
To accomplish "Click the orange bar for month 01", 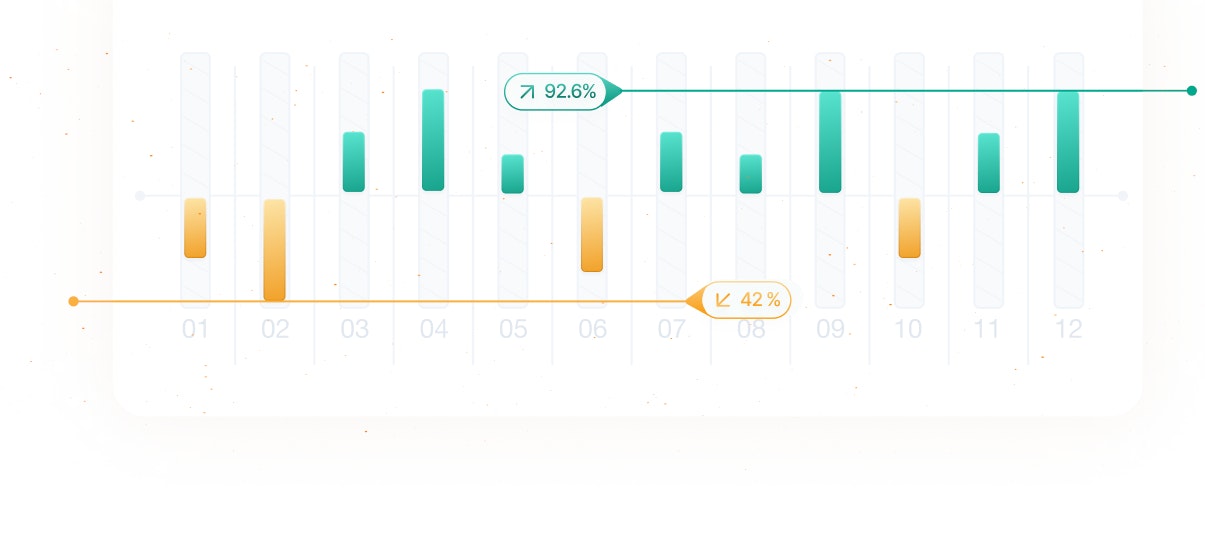I will [x=195, y=228].
